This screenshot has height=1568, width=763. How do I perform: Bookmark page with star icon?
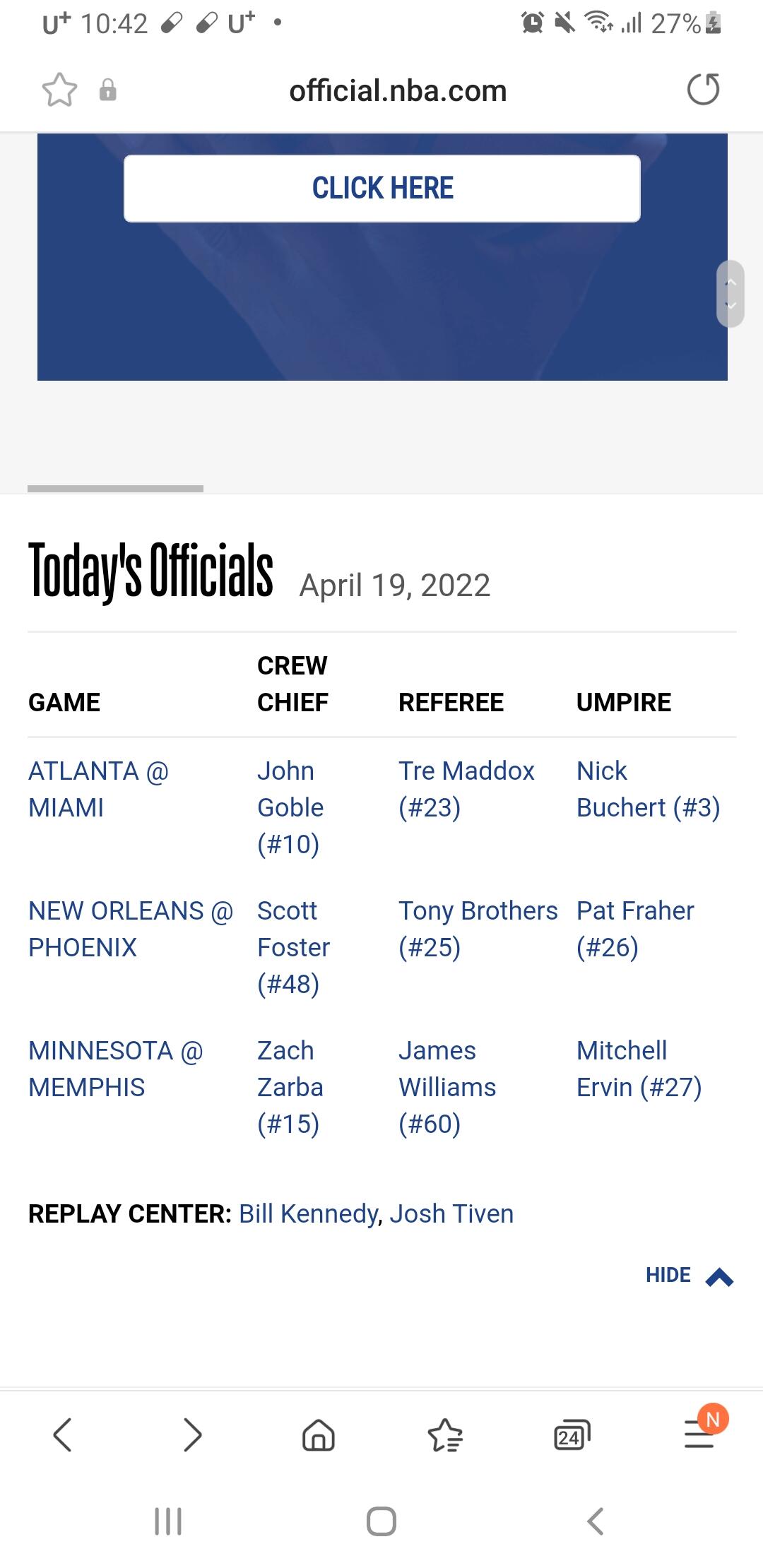tap(59, 90)
